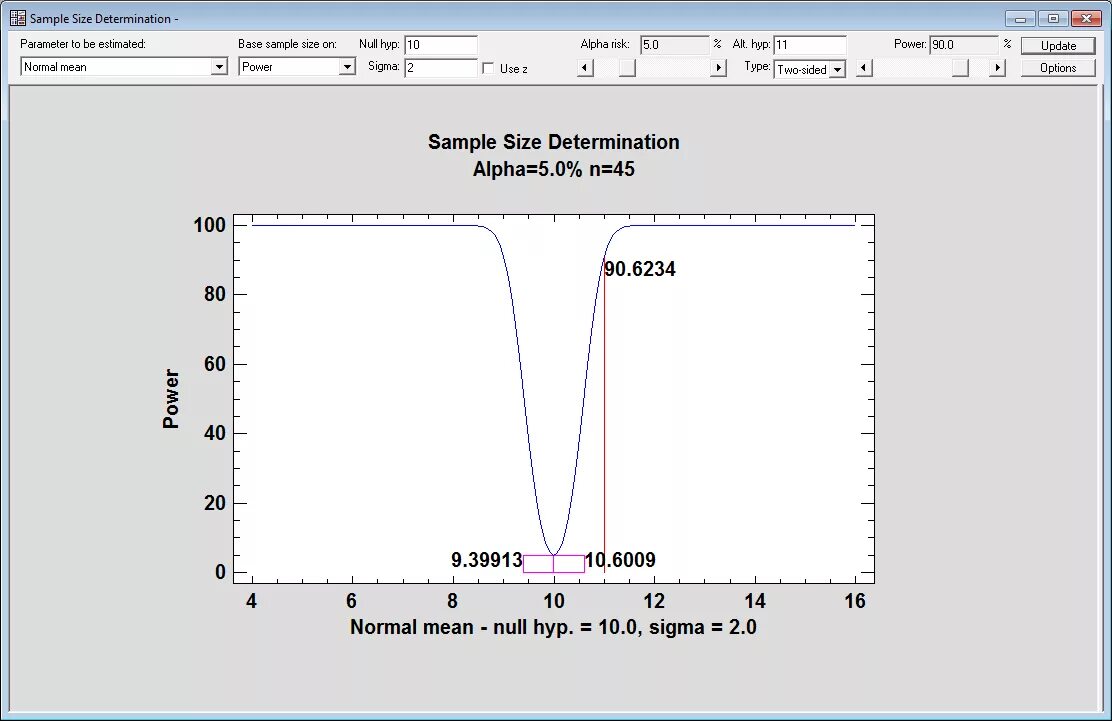Image resolution: width=1112 pixels, height=721 pixels.
Task: Click the Power percentage field
Action: (964, 45)
